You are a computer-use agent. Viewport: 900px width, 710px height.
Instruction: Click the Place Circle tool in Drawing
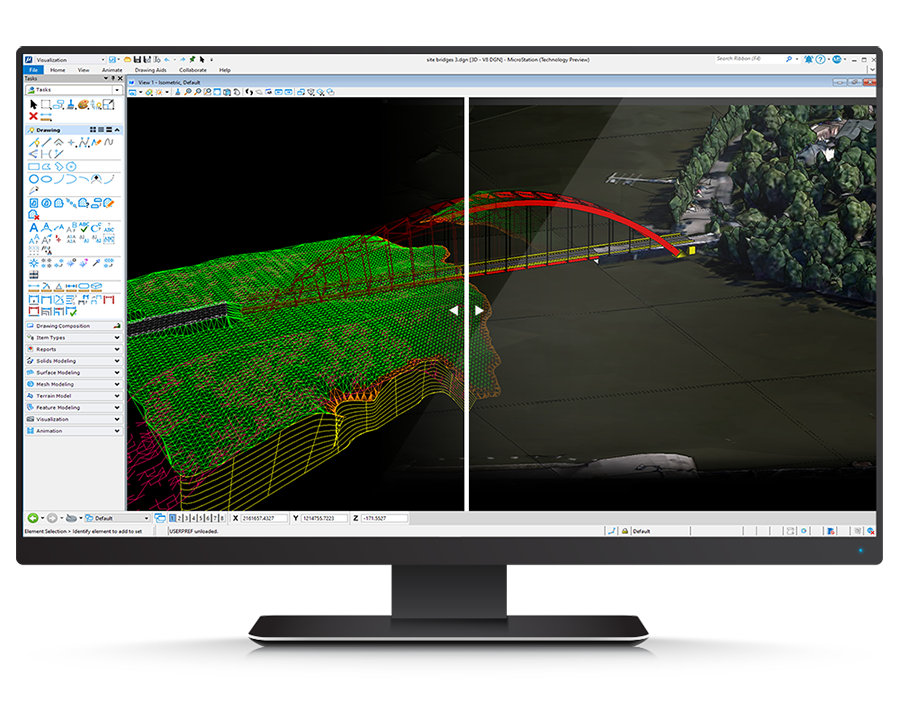click(x=33, y=179)
